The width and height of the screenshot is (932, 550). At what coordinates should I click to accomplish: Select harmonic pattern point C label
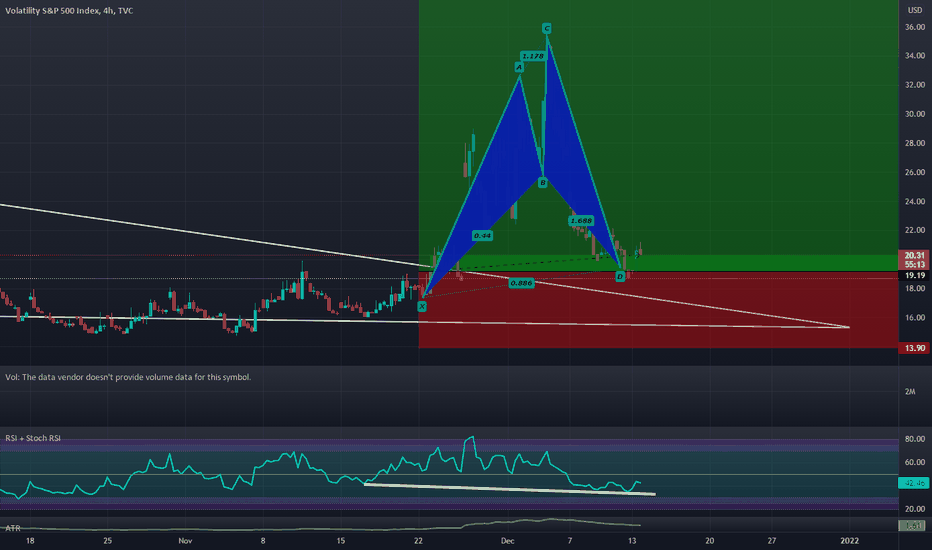546,28
